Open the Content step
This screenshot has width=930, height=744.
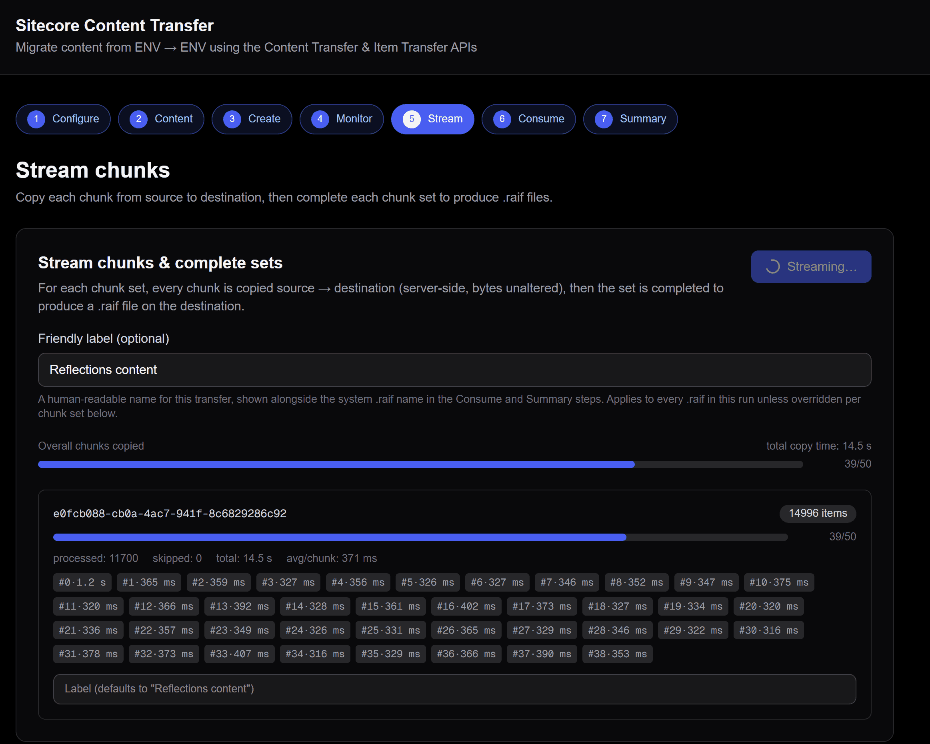[161, 119]
